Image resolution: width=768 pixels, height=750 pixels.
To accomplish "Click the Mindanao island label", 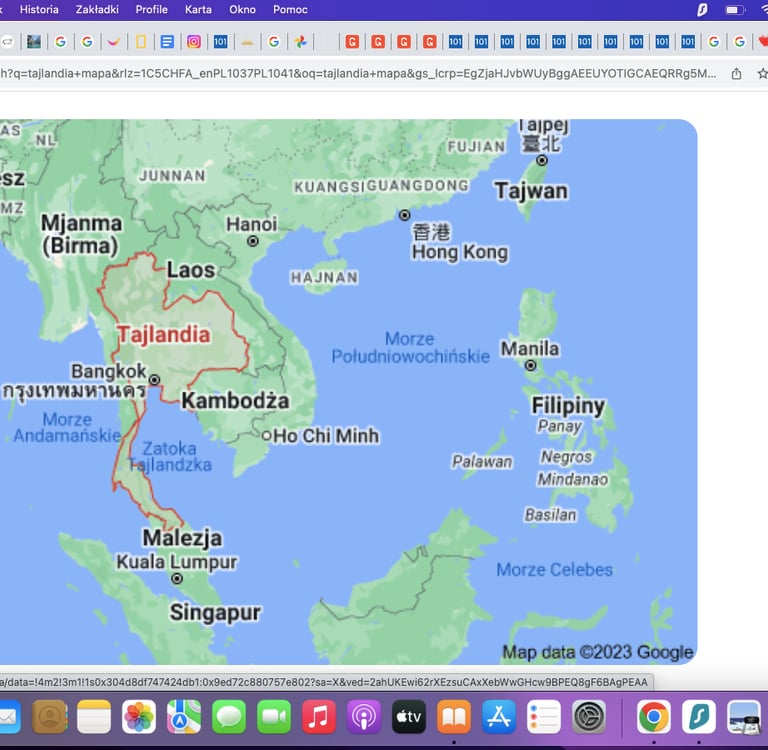I will (x=573, y=479).
